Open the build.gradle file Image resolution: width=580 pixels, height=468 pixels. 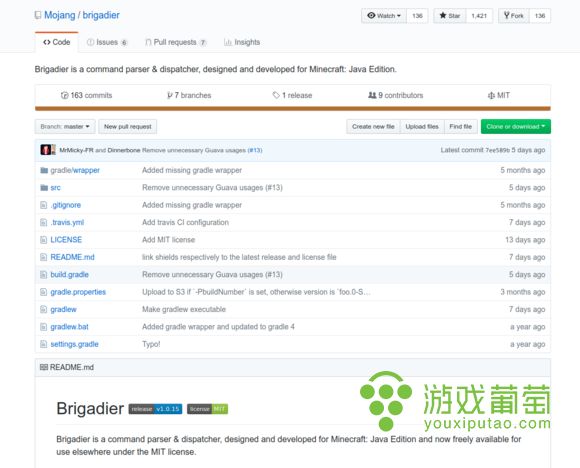tap(70, 275)
